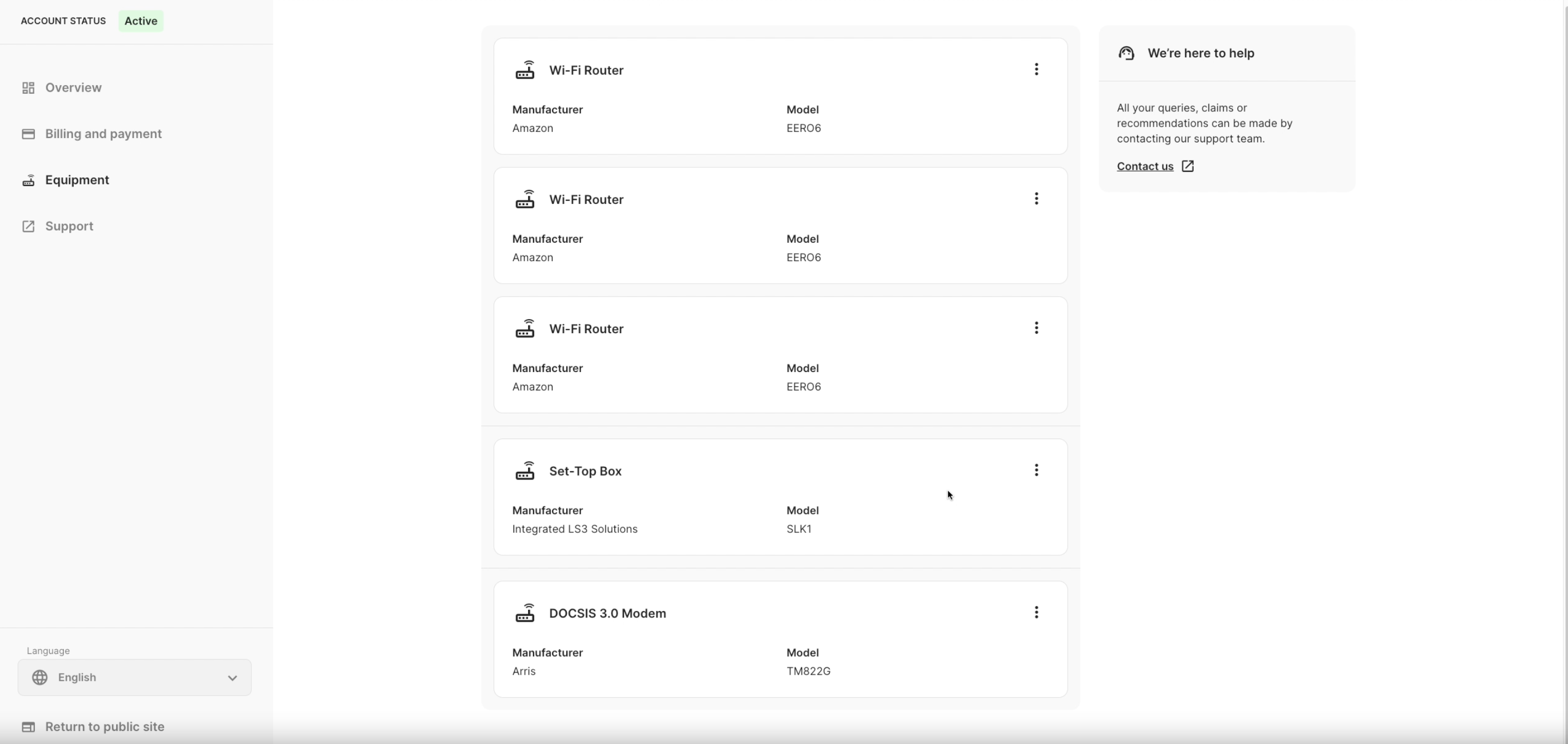Viewport: 1568px width, 744px height.
Task: Go to Billing and payment section
Action: point(103,134)
